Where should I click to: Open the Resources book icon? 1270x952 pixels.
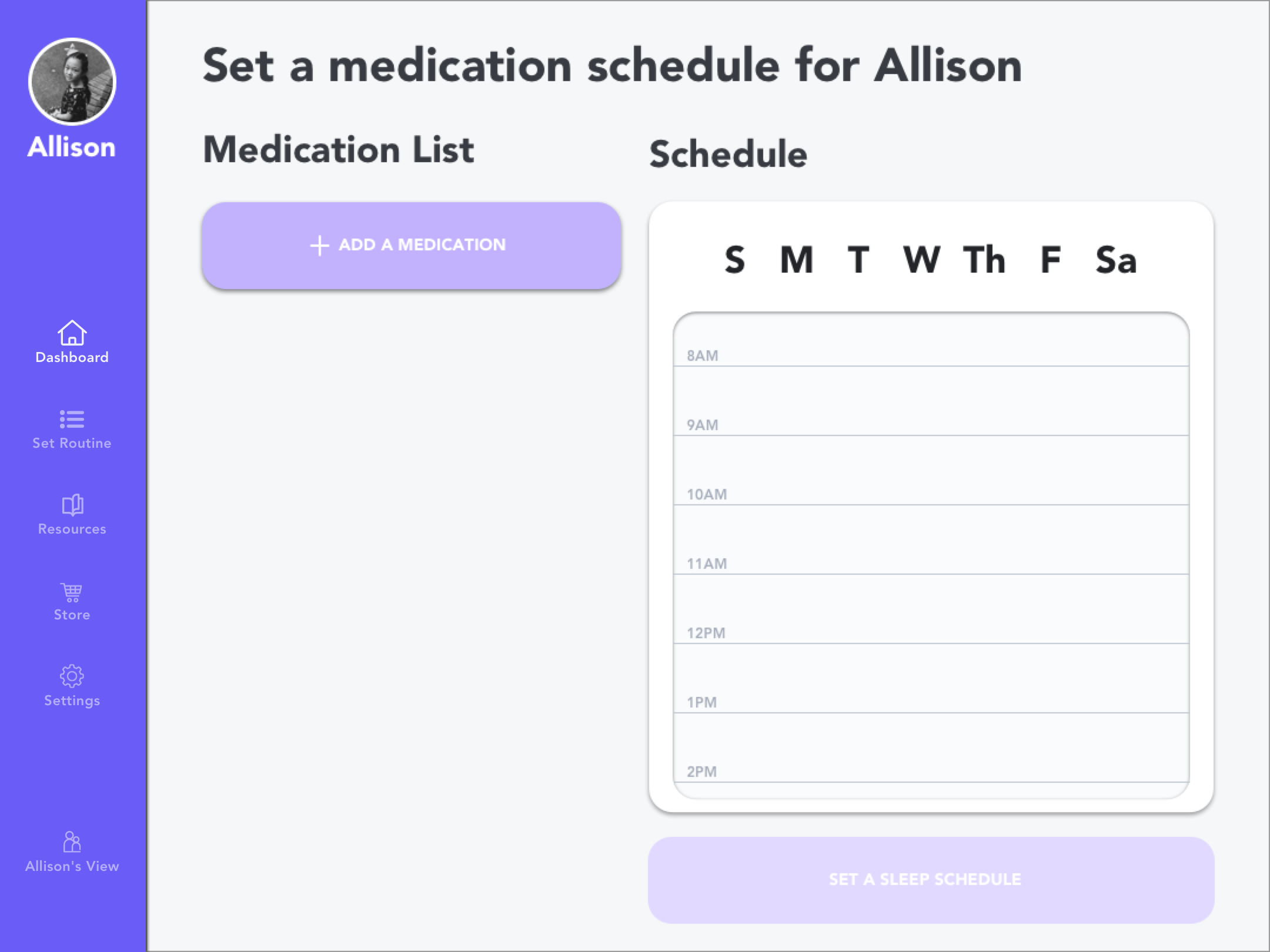tap(72, 505)
